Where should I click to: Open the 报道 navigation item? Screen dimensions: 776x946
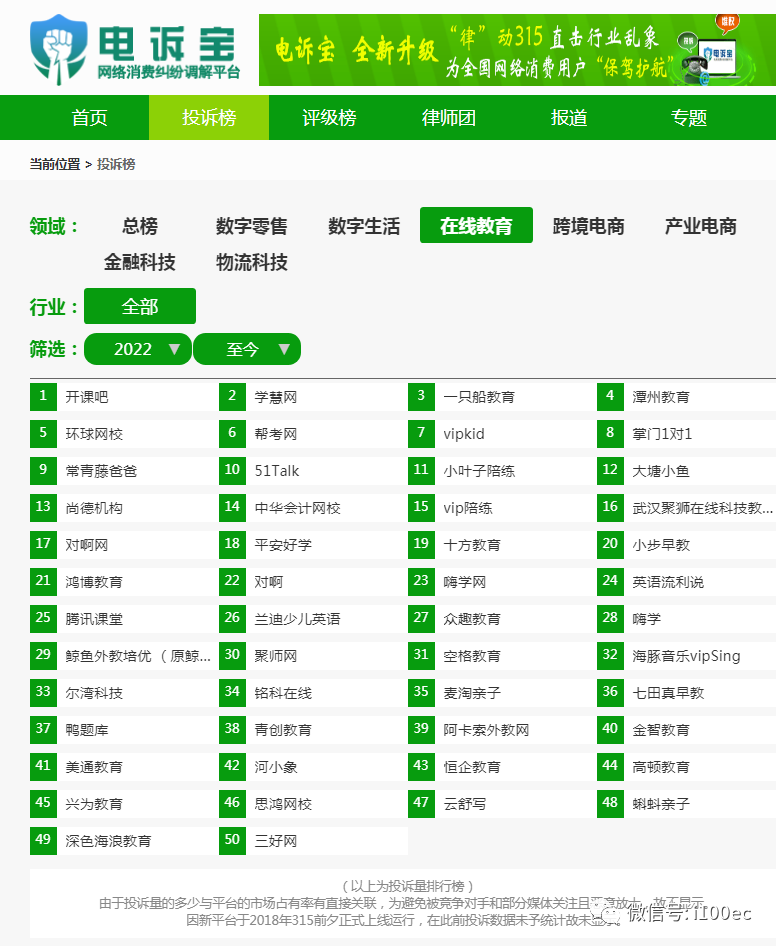568,118
